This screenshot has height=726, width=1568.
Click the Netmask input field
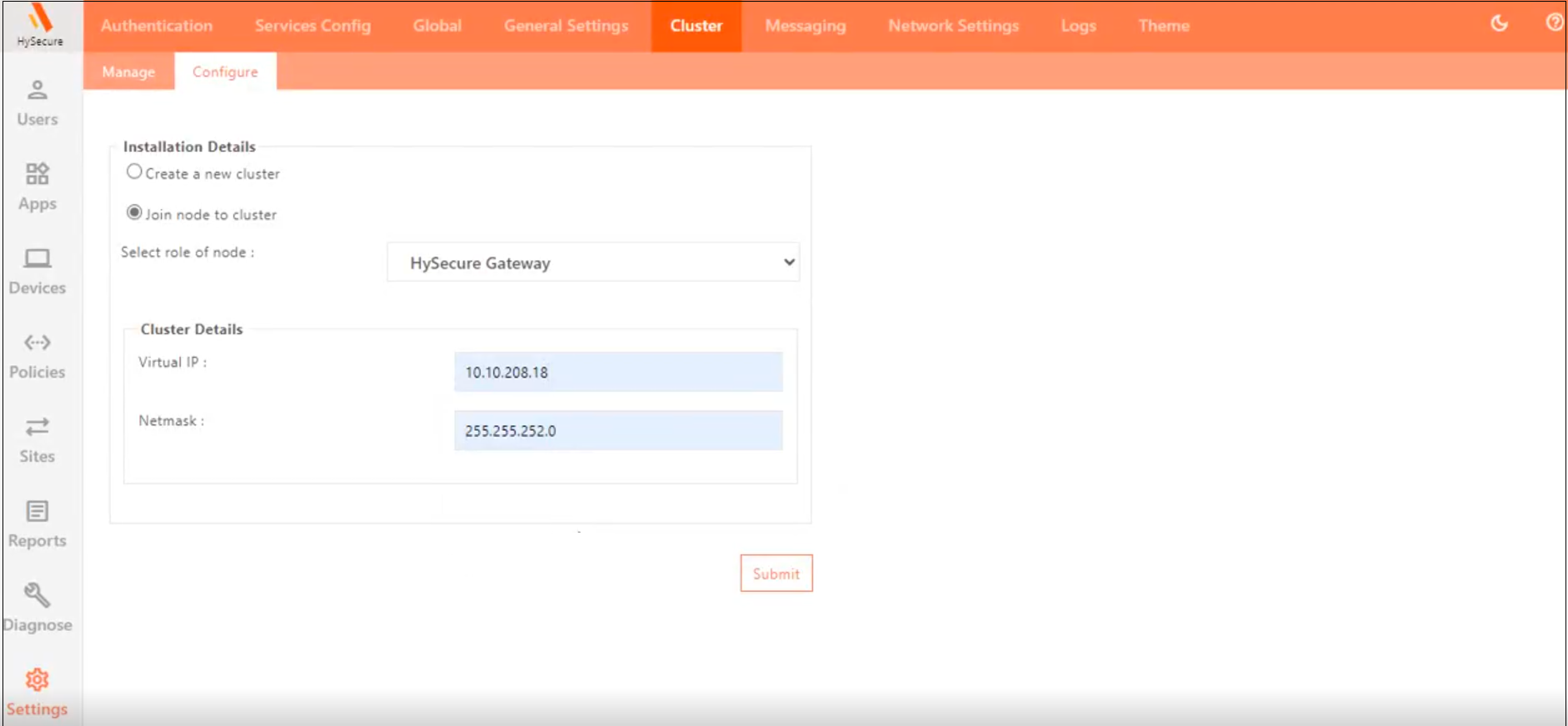click(617, 430)
